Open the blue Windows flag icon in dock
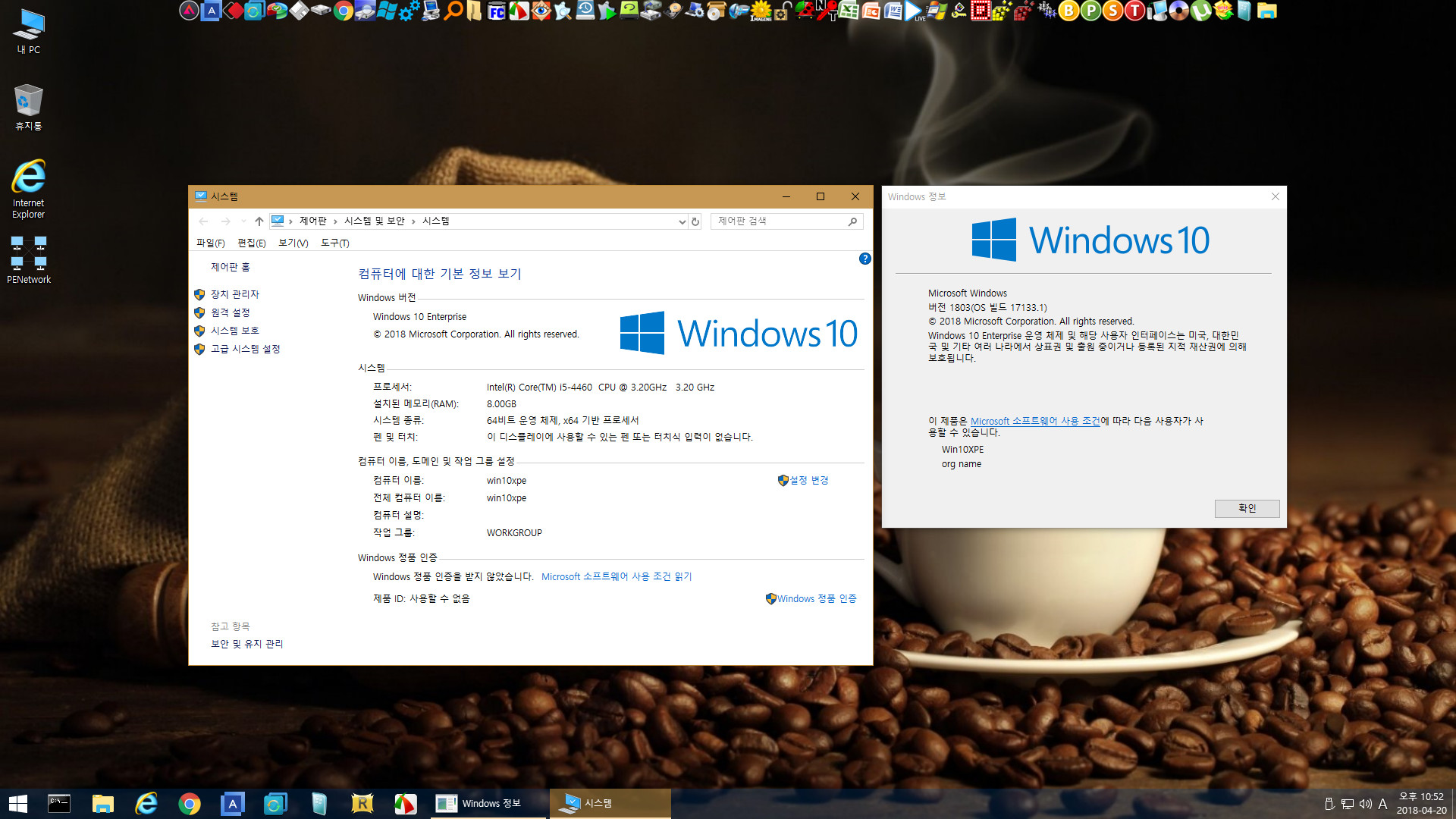This screenshot has width=1456, height=819. pos(387,11)
